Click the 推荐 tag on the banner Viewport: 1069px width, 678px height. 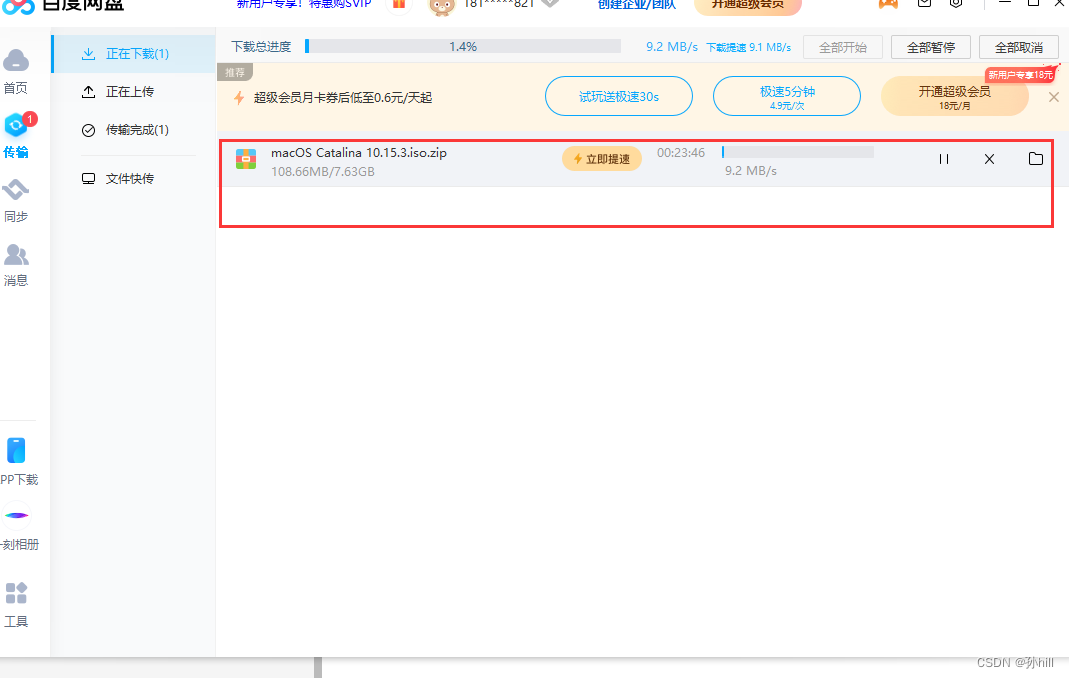point(235,72)
